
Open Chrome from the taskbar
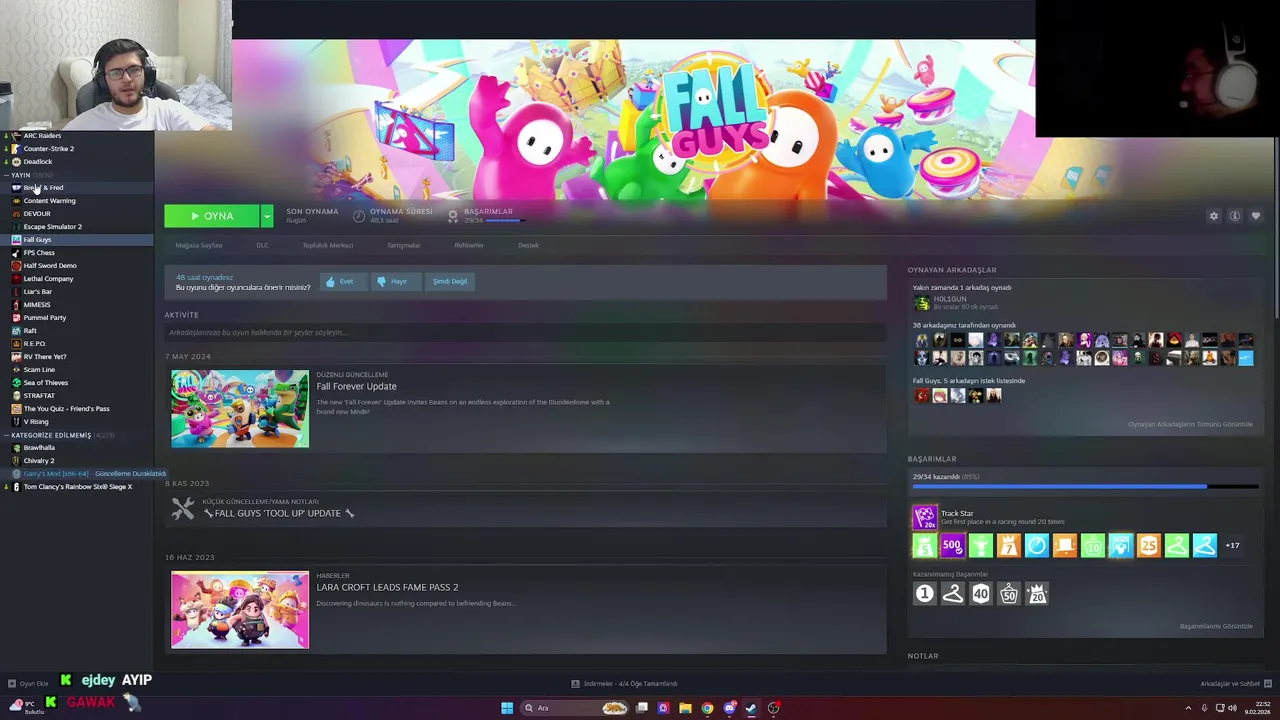707,708
